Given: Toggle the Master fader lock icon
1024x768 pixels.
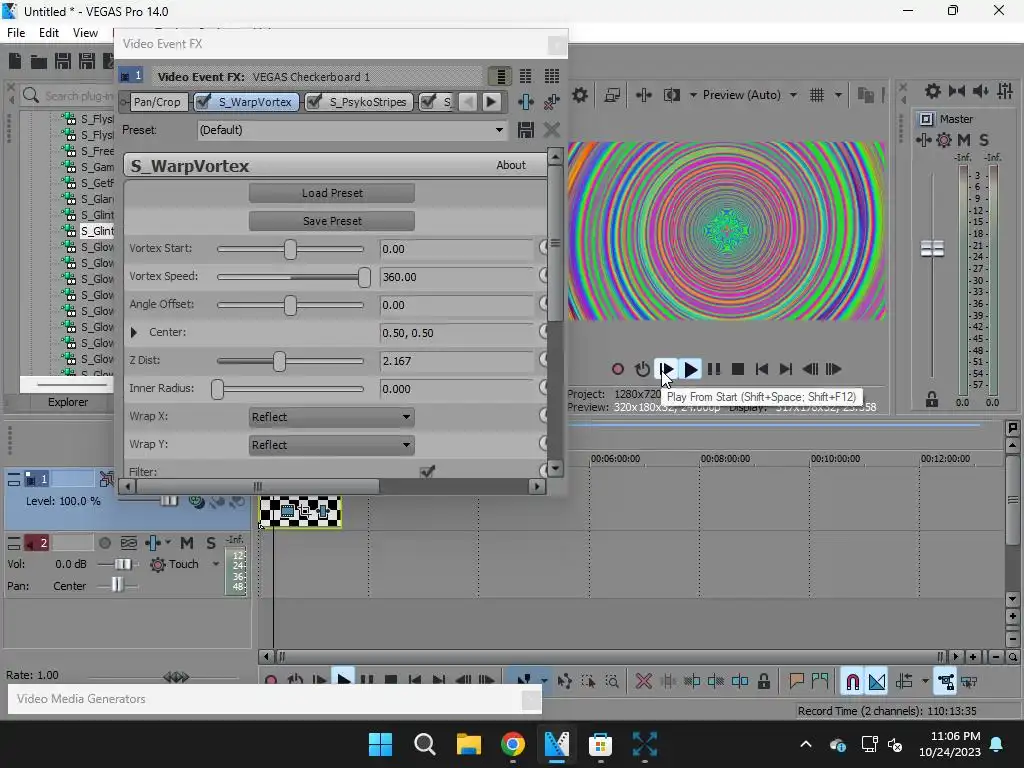Looking at the screenshot, I should [x=932, y=400].
